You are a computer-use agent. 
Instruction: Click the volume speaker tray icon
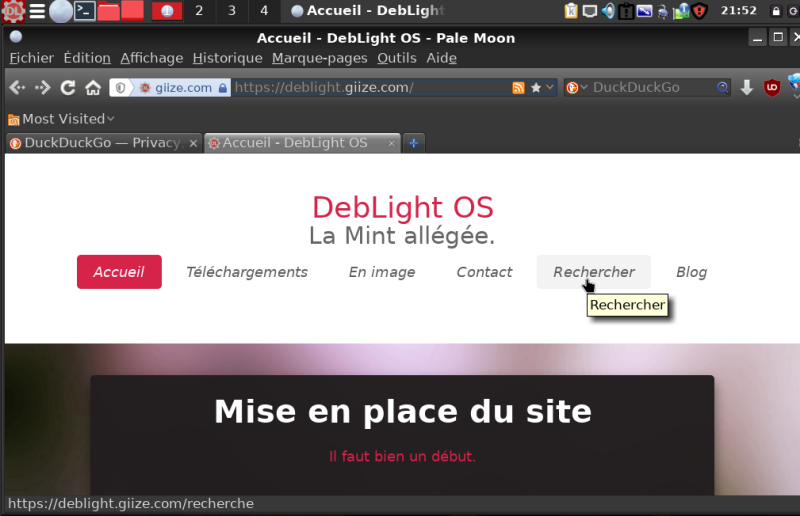(x=607, y=11)
